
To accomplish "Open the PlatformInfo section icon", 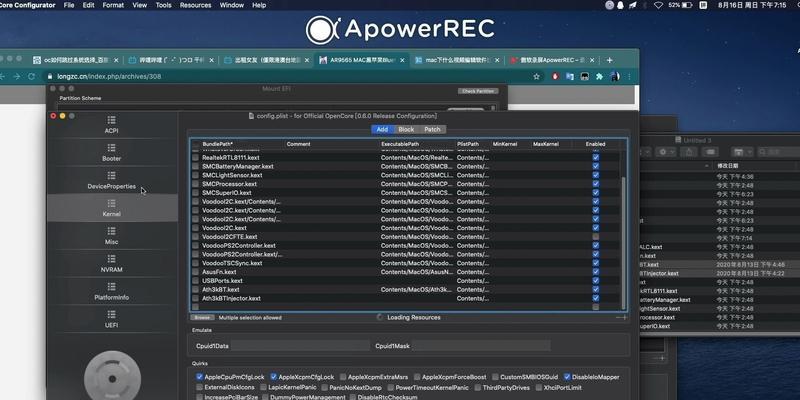I will coord(111,287).
